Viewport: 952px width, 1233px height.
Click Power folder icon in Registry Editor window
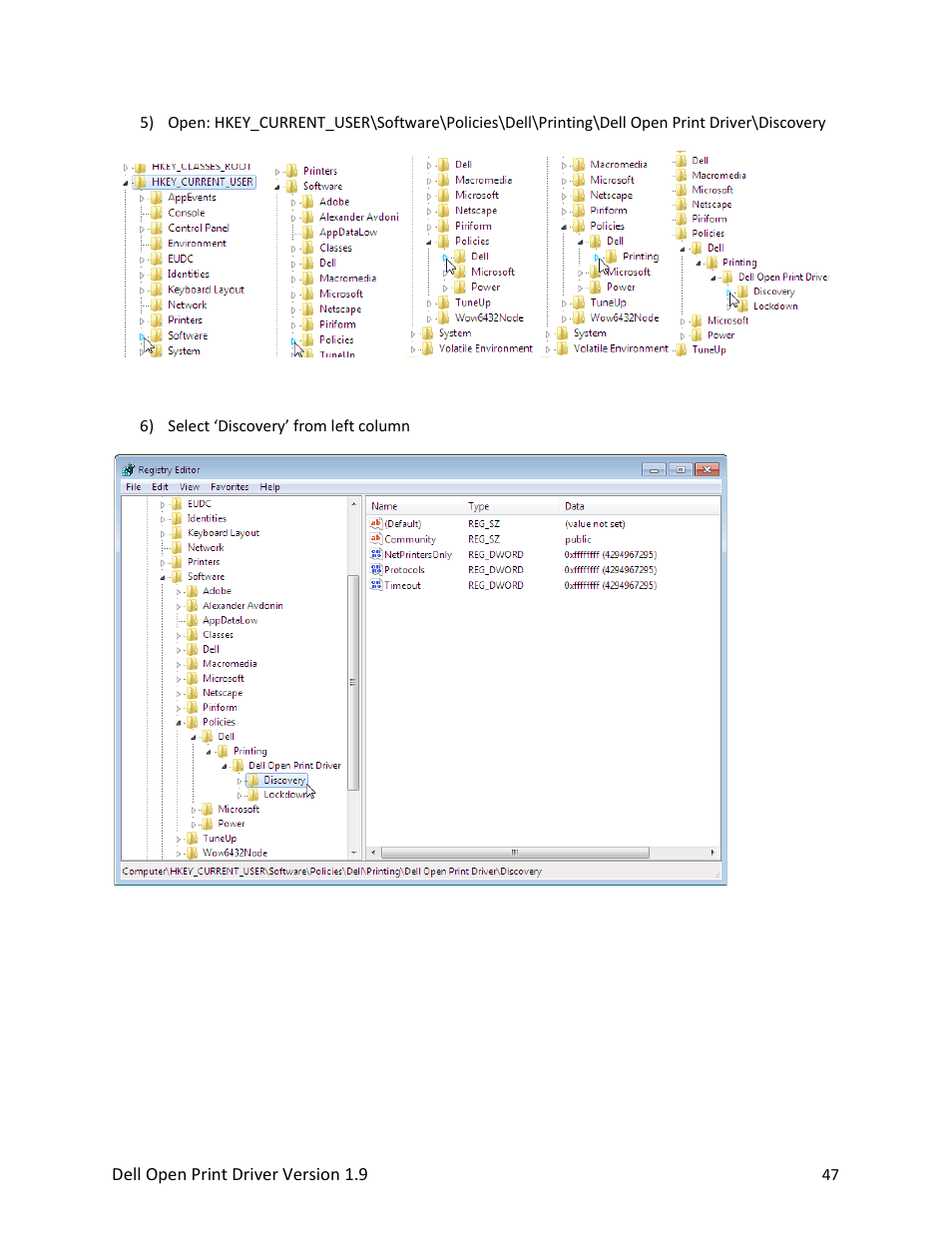pos(207,824)
